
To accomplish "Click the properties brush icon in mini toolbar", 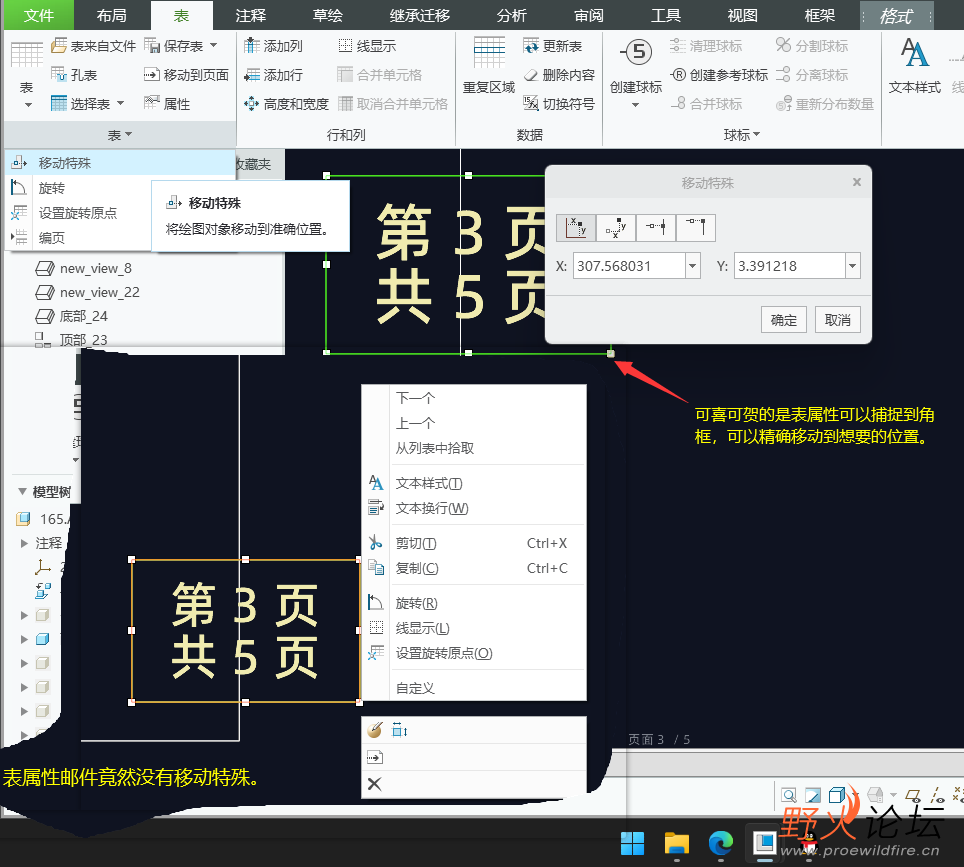I will [374, 730].
